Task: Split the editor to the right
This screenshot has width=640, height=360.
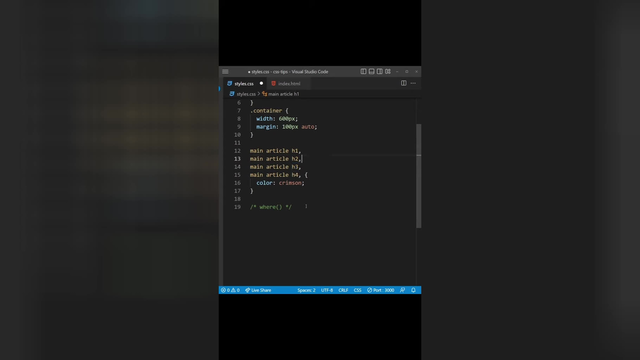Action: click(404, 83)
